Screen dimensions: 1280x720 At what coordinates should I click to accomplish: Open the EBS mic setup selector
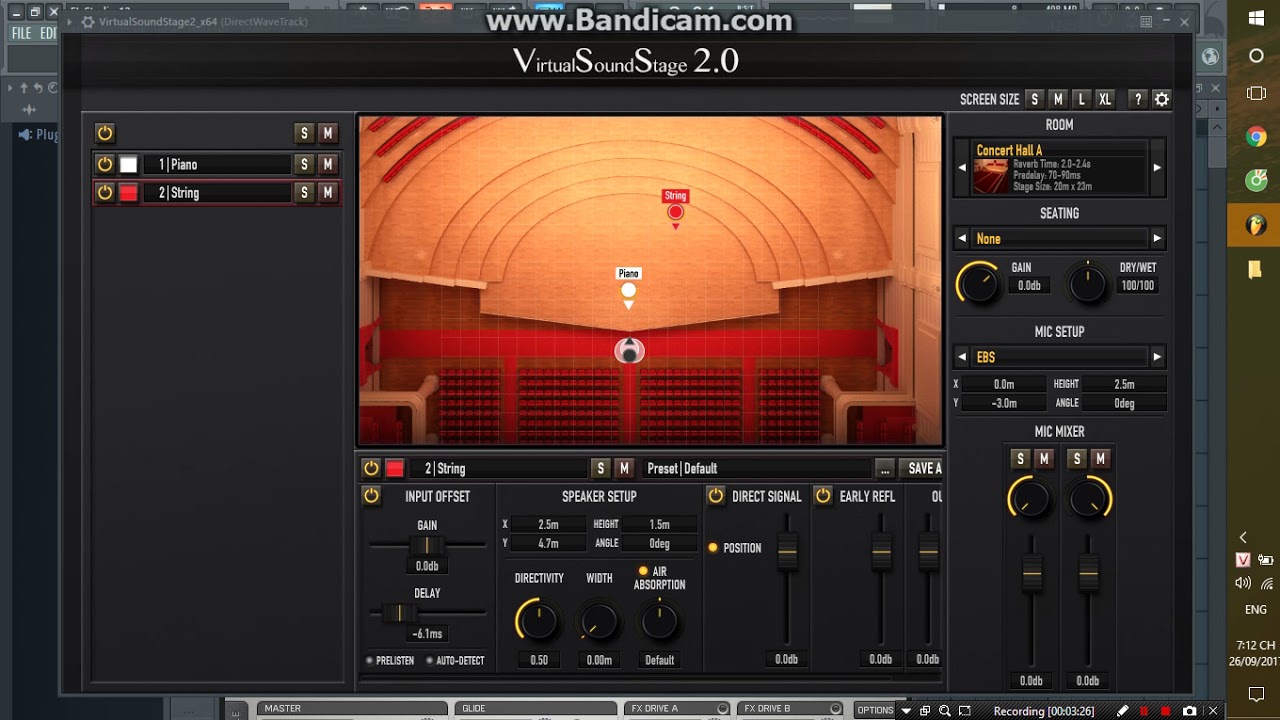click(x=1059, y=356)
